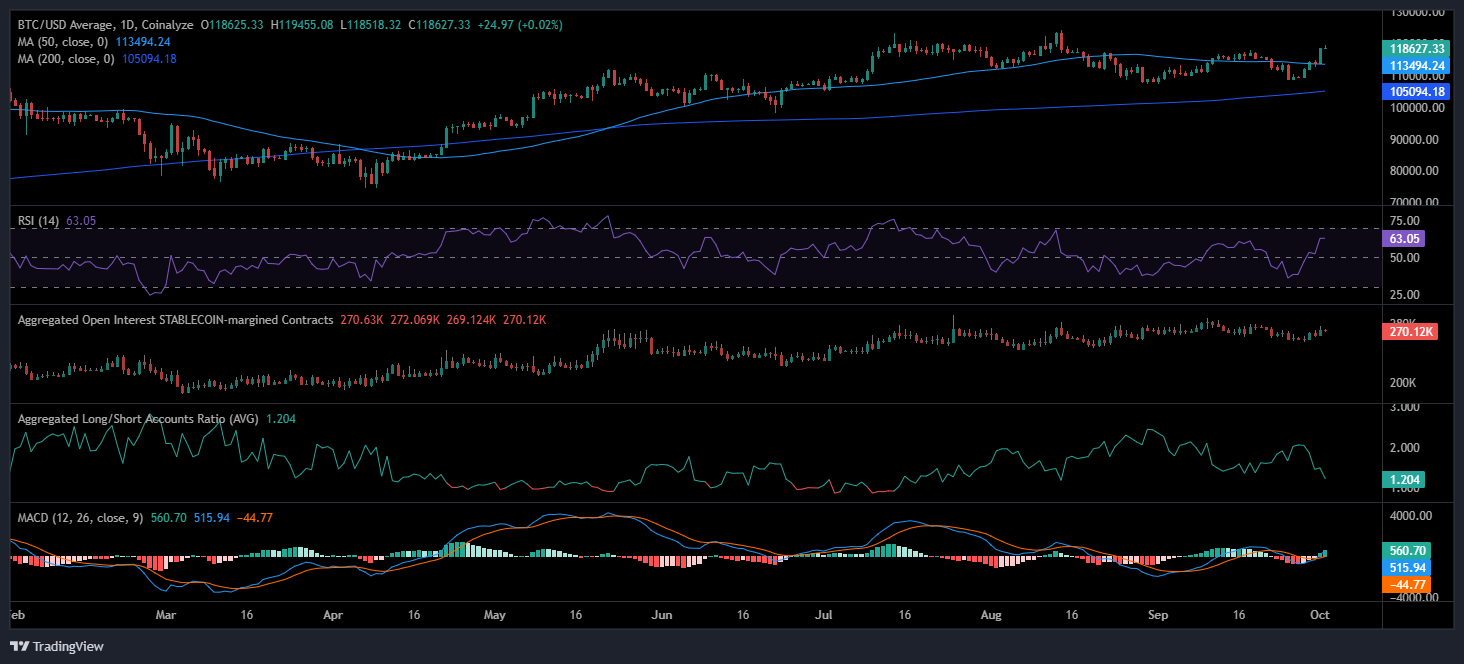Click the teal 1.204 ratio value tag
The image size is (1464, 664).
[1403, 480]
